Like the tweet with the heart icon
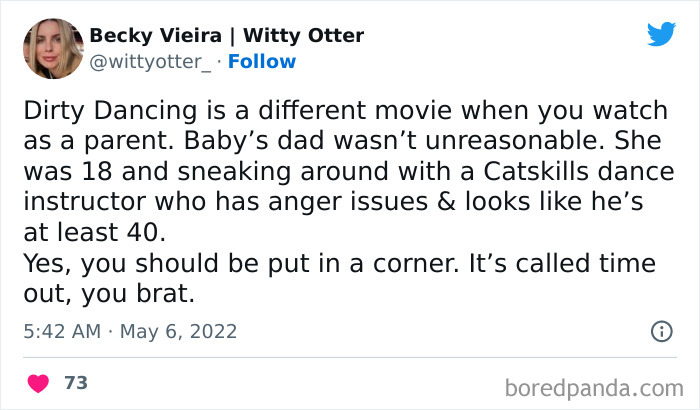The image size is (700, 410). coord(39,383)
